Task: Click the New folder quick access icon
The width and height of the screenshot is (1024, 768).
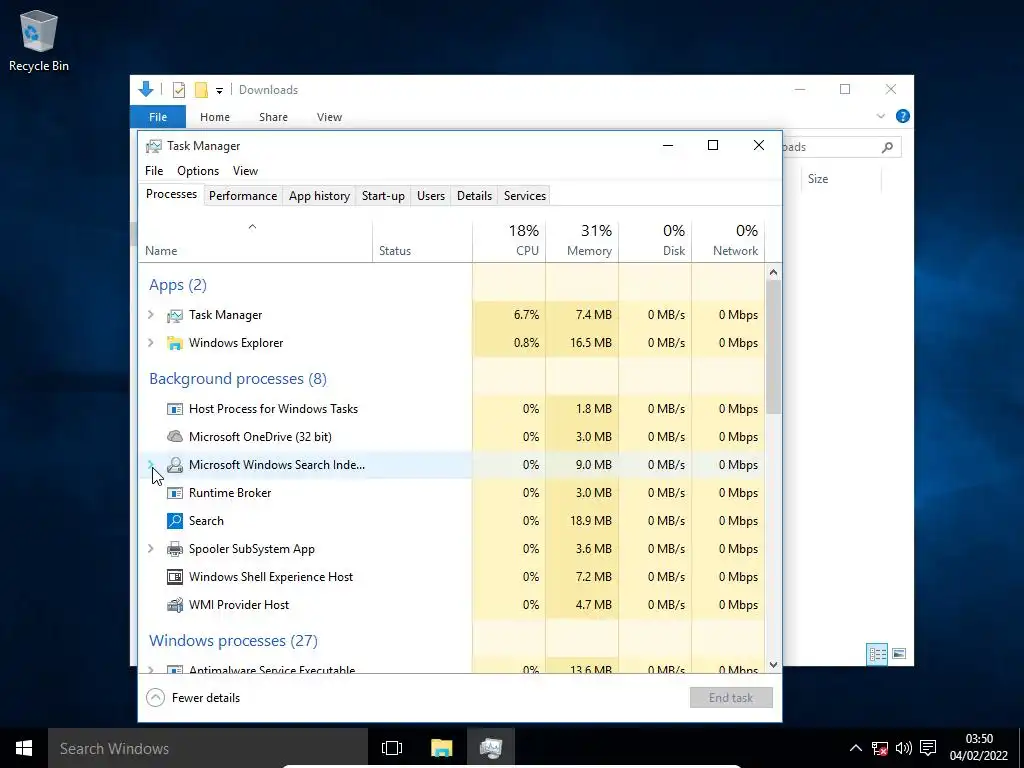Action: click(201, 90)
